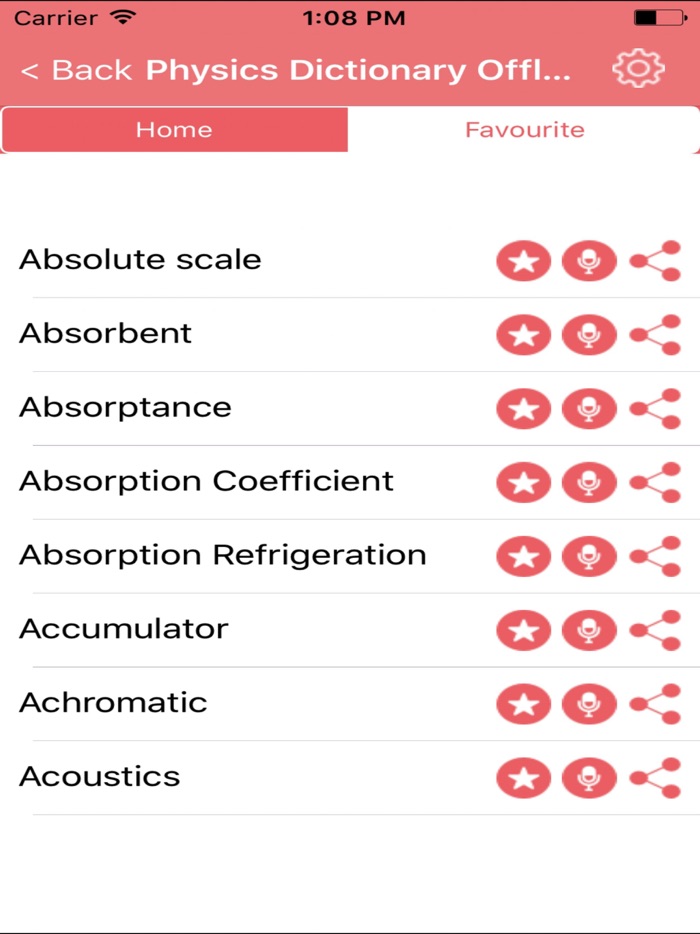Tap the share icon for Absolute scale
The height and width of the screenshot is (934, 700).
655,261
